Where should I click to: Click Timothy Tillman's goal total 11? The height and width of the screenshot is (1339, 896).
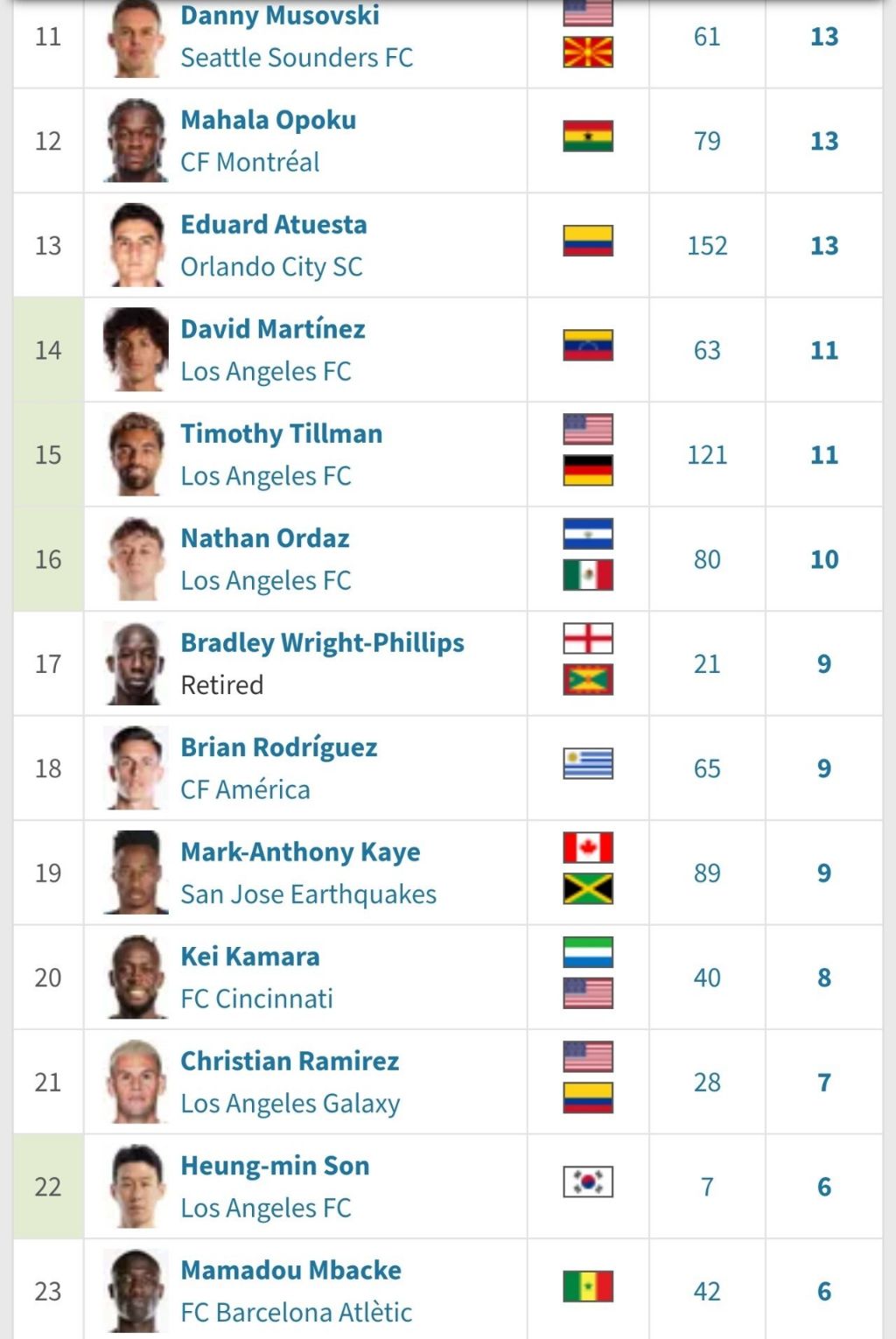pyautogui.click(x=824, y=455)
